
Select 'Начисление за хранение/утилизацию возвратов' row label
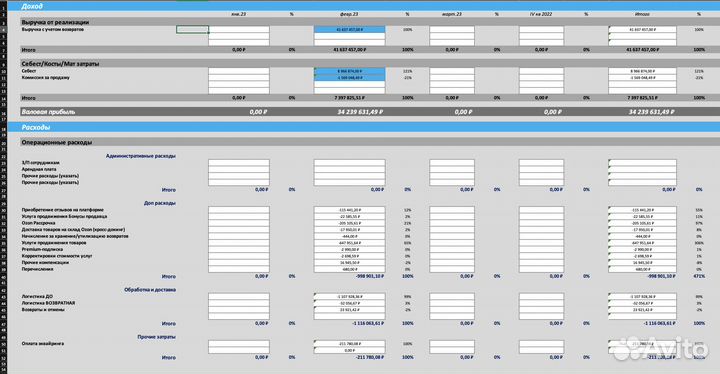point(75,236)
